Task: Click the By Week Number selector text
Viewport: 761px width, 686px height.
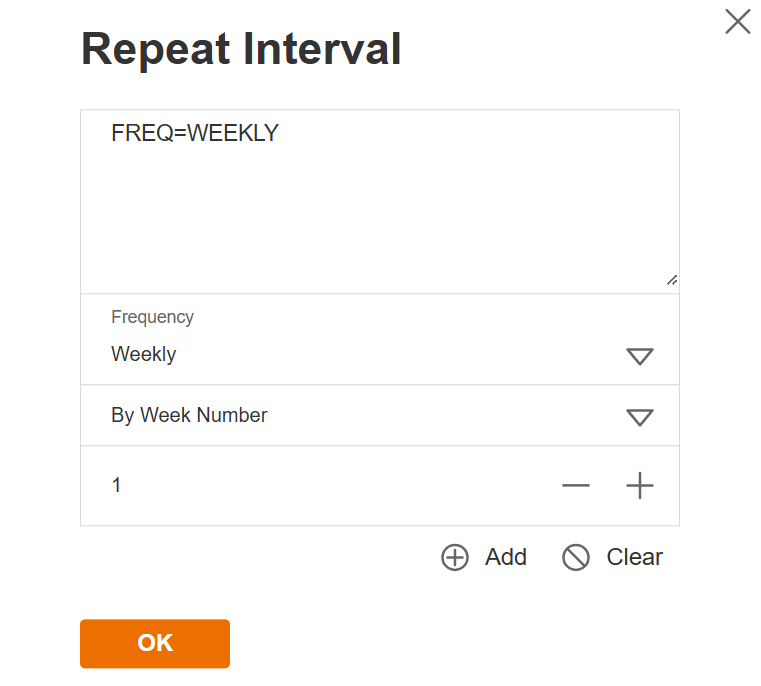Action: point(189,415)
